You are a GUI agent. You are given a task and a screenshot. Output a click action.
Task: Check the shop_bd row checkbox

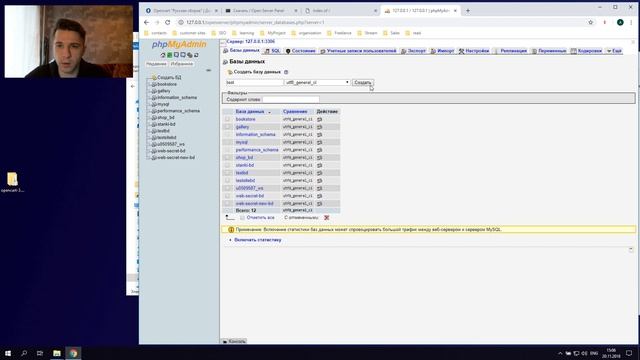click(227, 158)
